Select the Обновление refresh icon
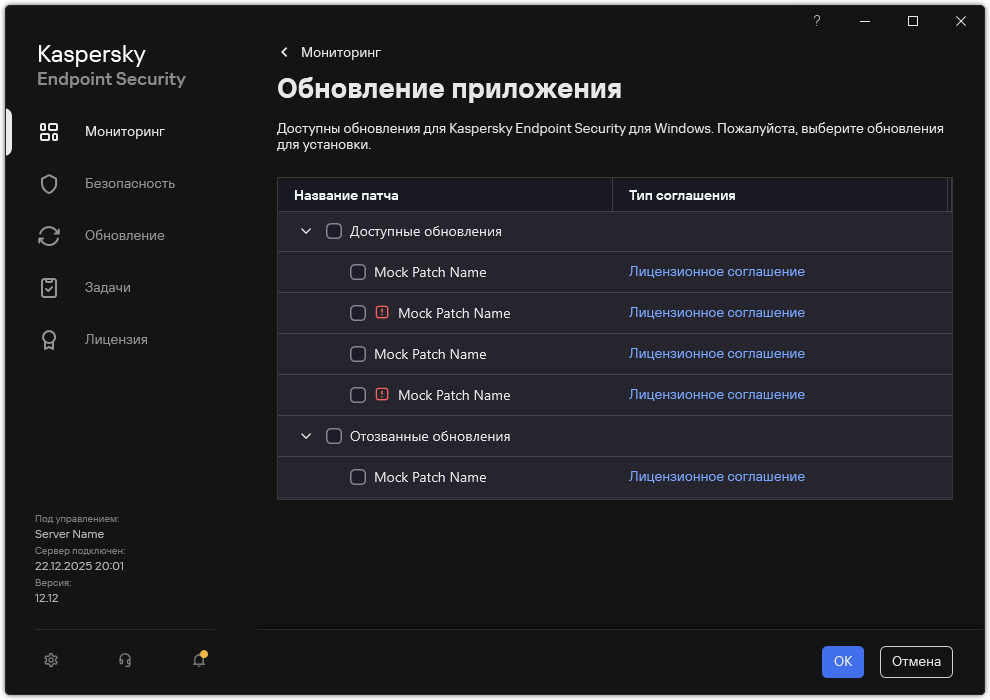Screen dimensions: 990x700 point(49,235)
